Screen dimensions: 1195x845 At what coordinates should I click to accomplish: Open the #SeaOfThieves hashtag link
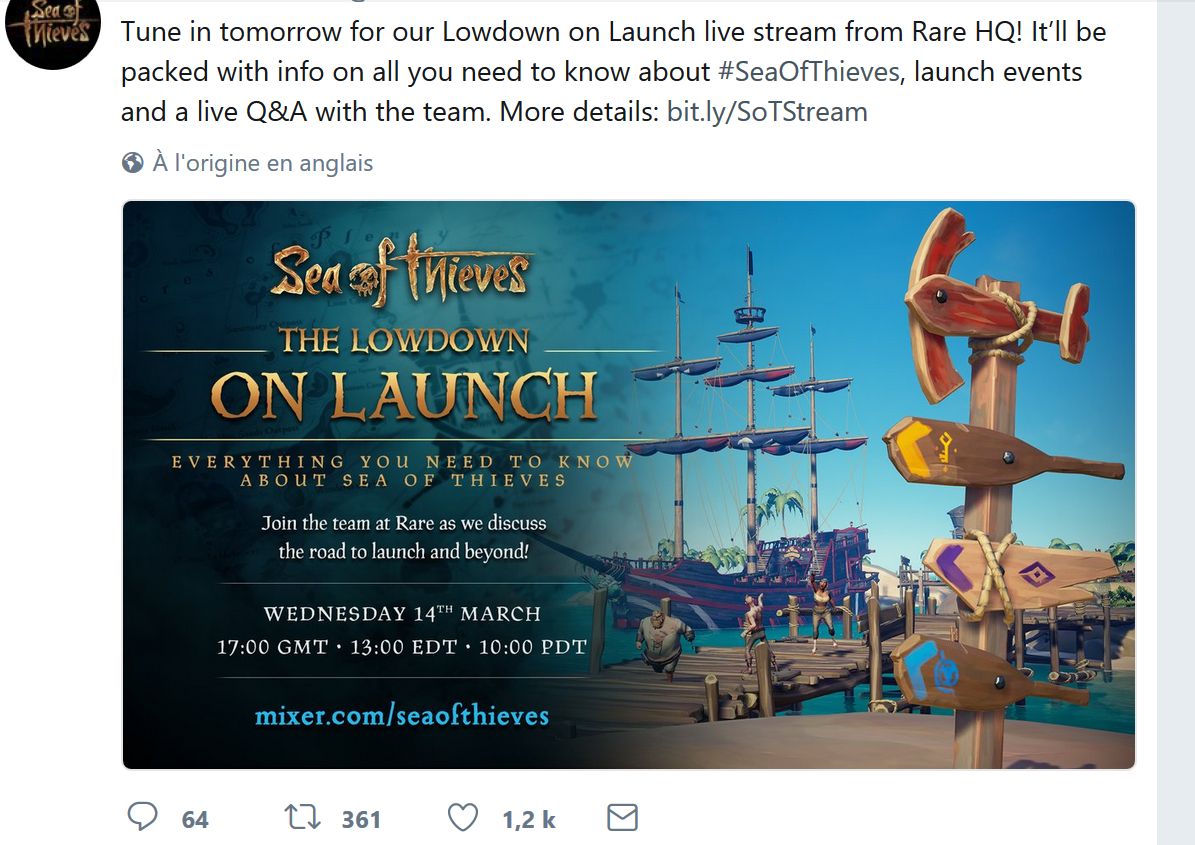click(x=809, y=72)
